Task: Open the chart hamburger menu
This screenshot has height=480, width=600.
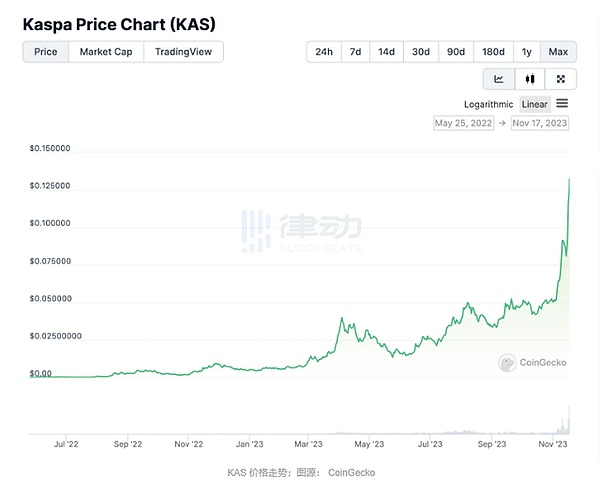Action: tap(562, 104)
